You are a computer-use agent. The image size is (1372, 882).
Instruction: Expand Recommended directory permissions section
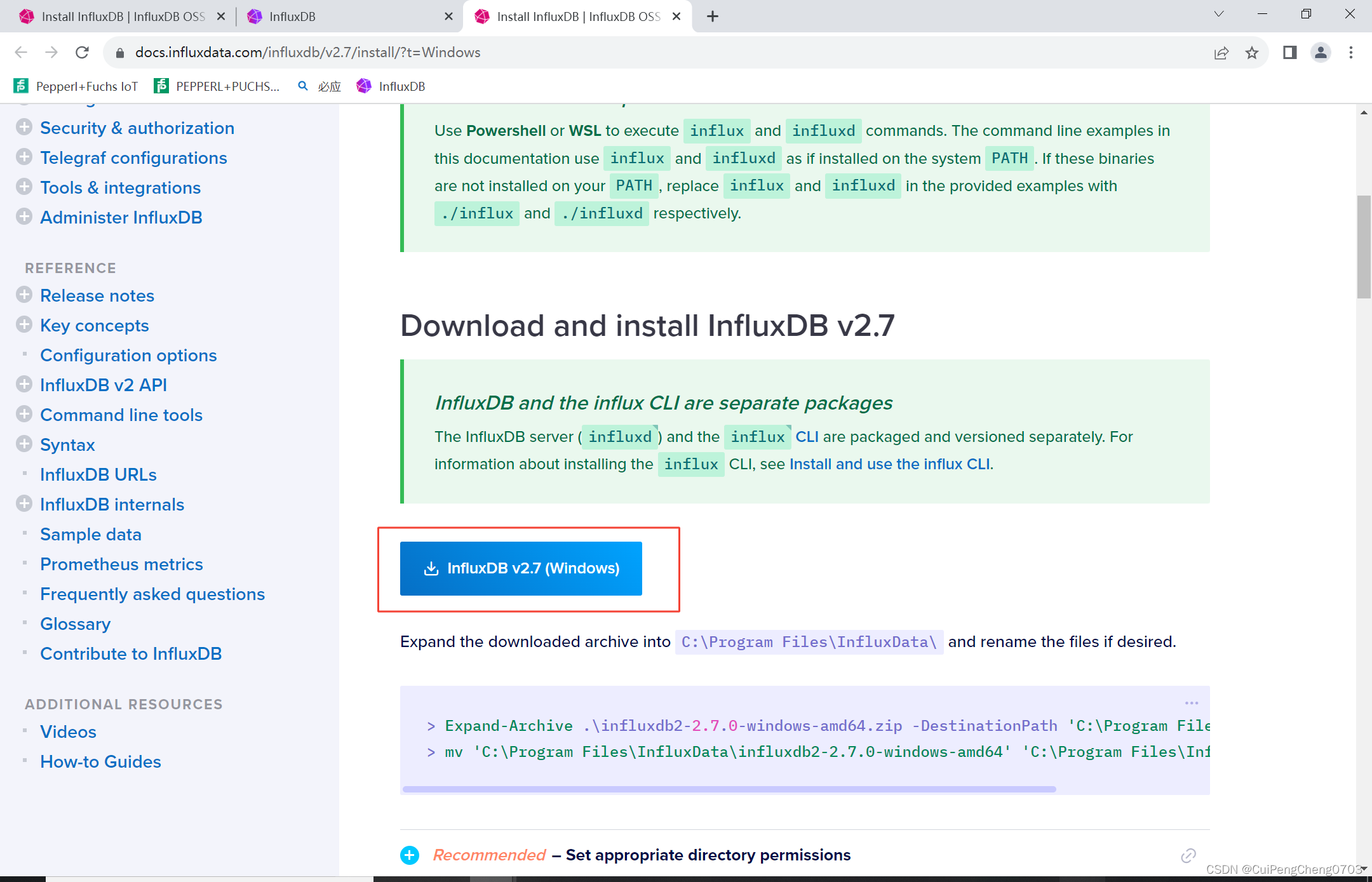[410, 855]
